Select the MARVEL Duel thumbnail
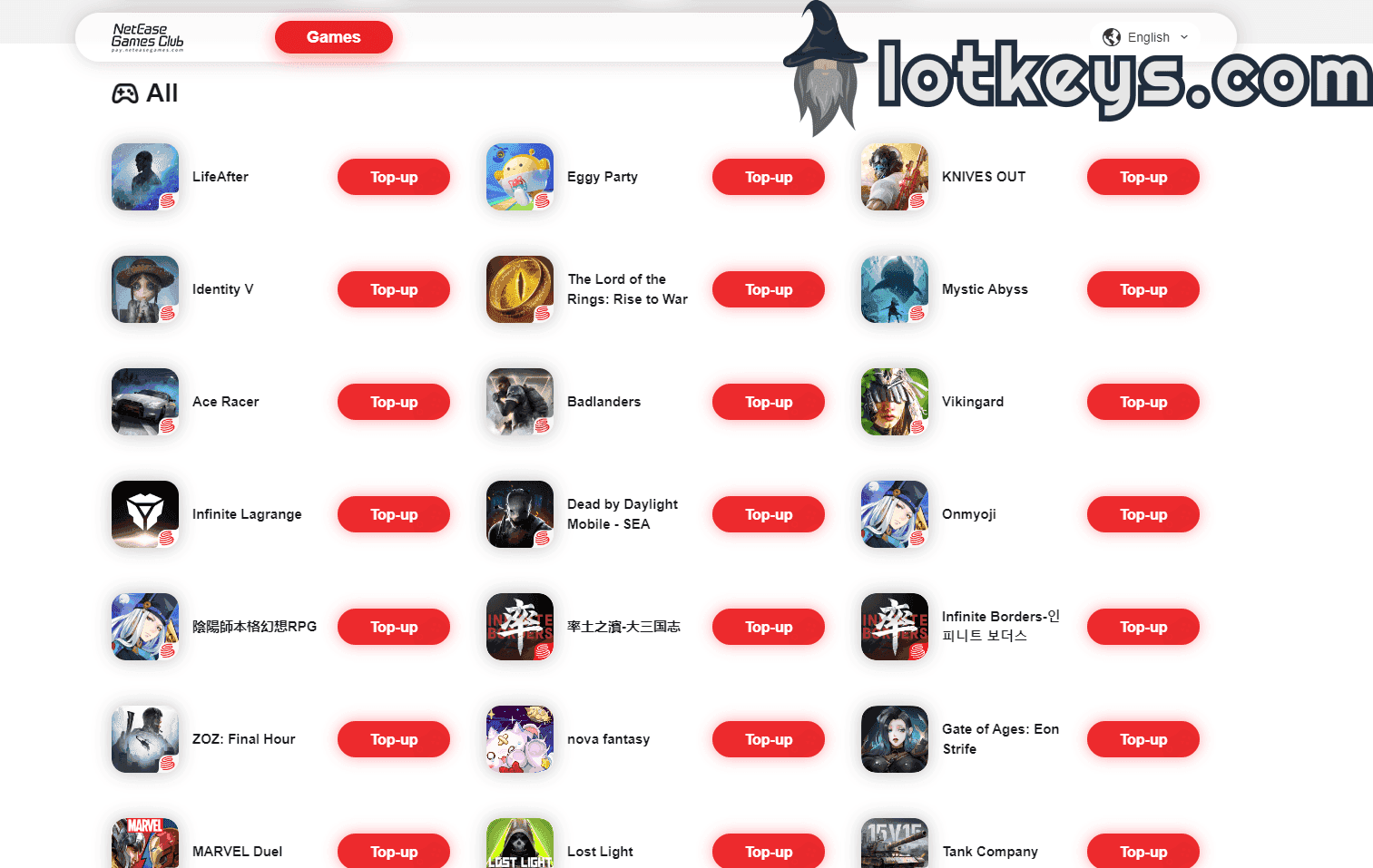This screenshot has width=1373, height=868. click(x=145, y=844)
